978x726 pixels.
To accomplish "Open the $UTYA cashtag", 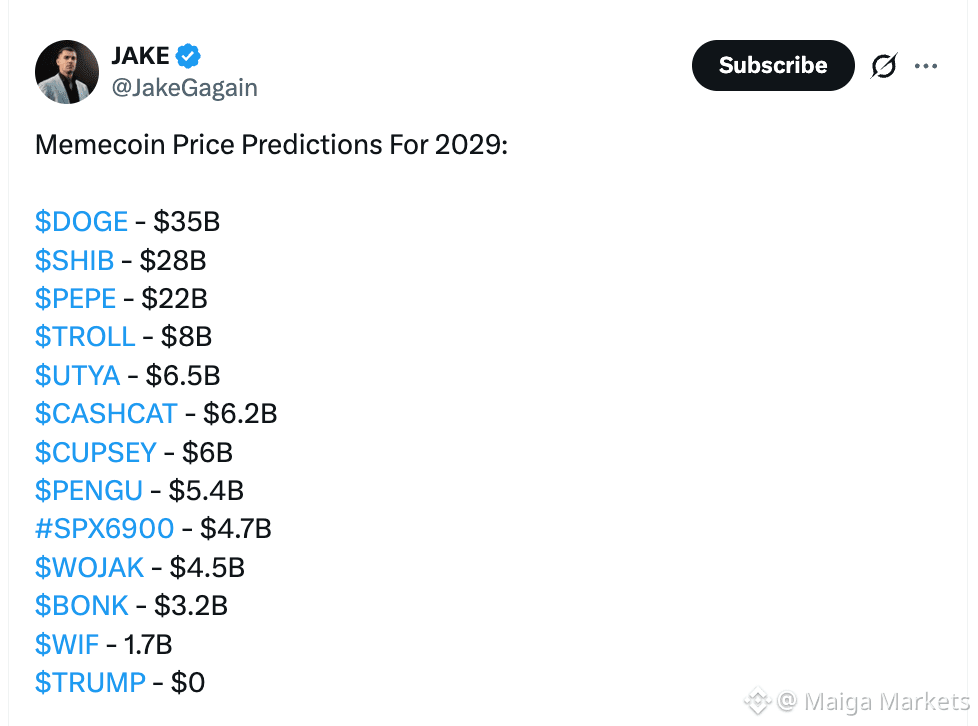I will click(77, 375).
